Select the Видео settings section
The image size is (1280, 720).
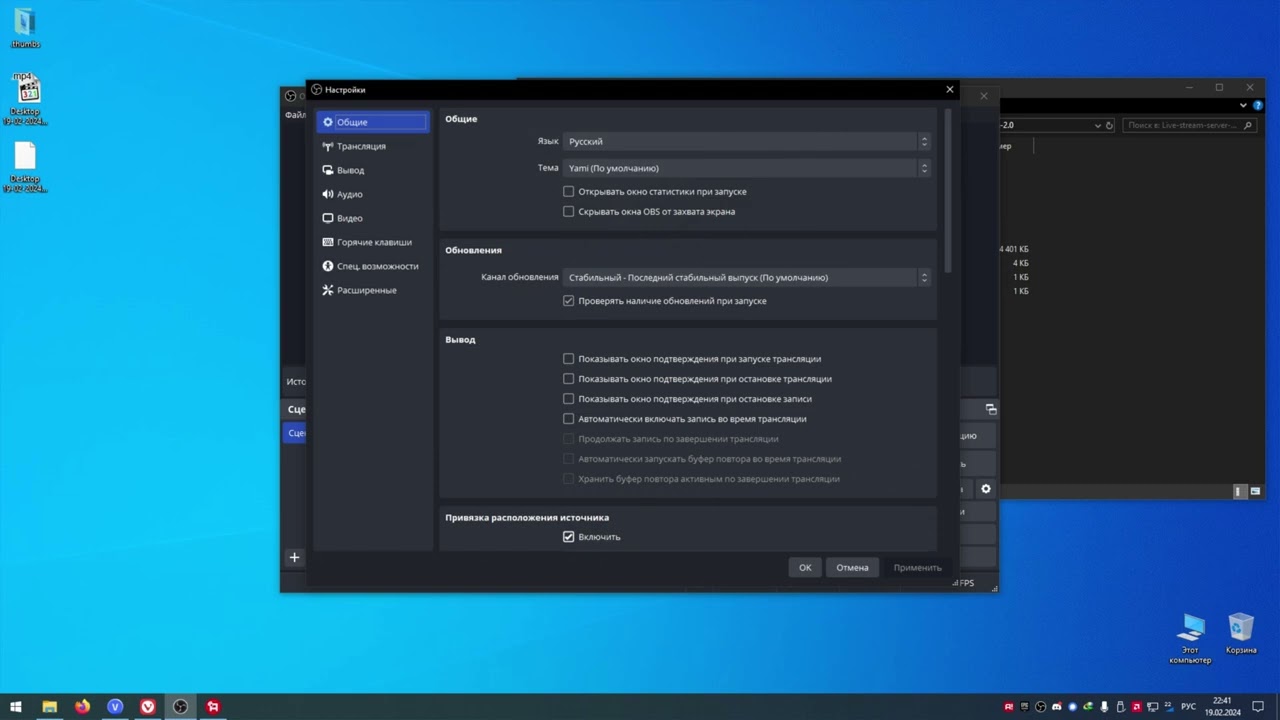tap(372, 218)
